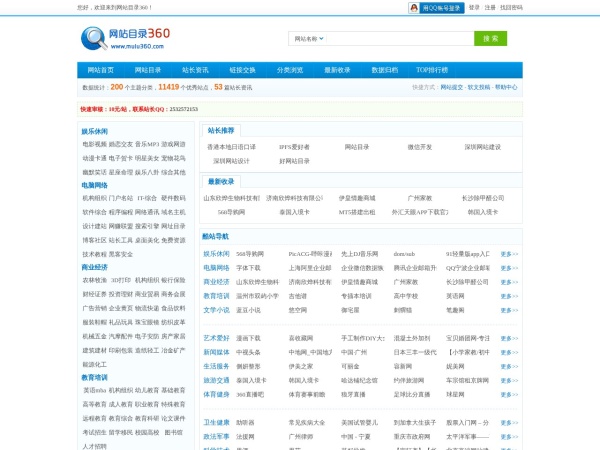
Task: Click the 注册 link at top right
Action: (490, 7)
